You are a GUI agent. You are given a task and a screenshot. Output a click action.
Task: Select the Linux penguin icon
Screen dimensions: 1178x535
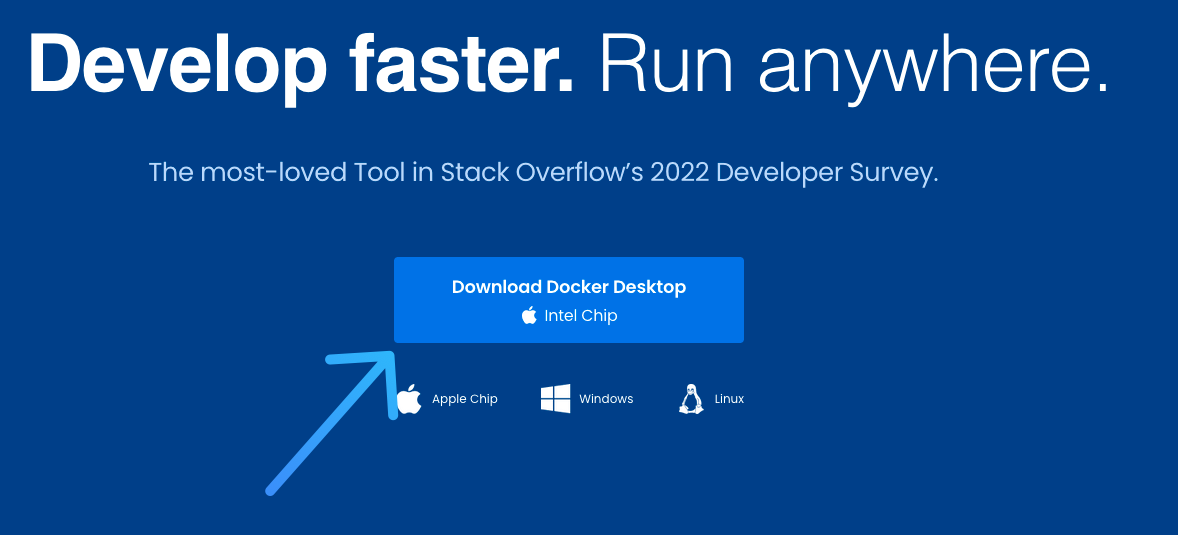point(690,399)
